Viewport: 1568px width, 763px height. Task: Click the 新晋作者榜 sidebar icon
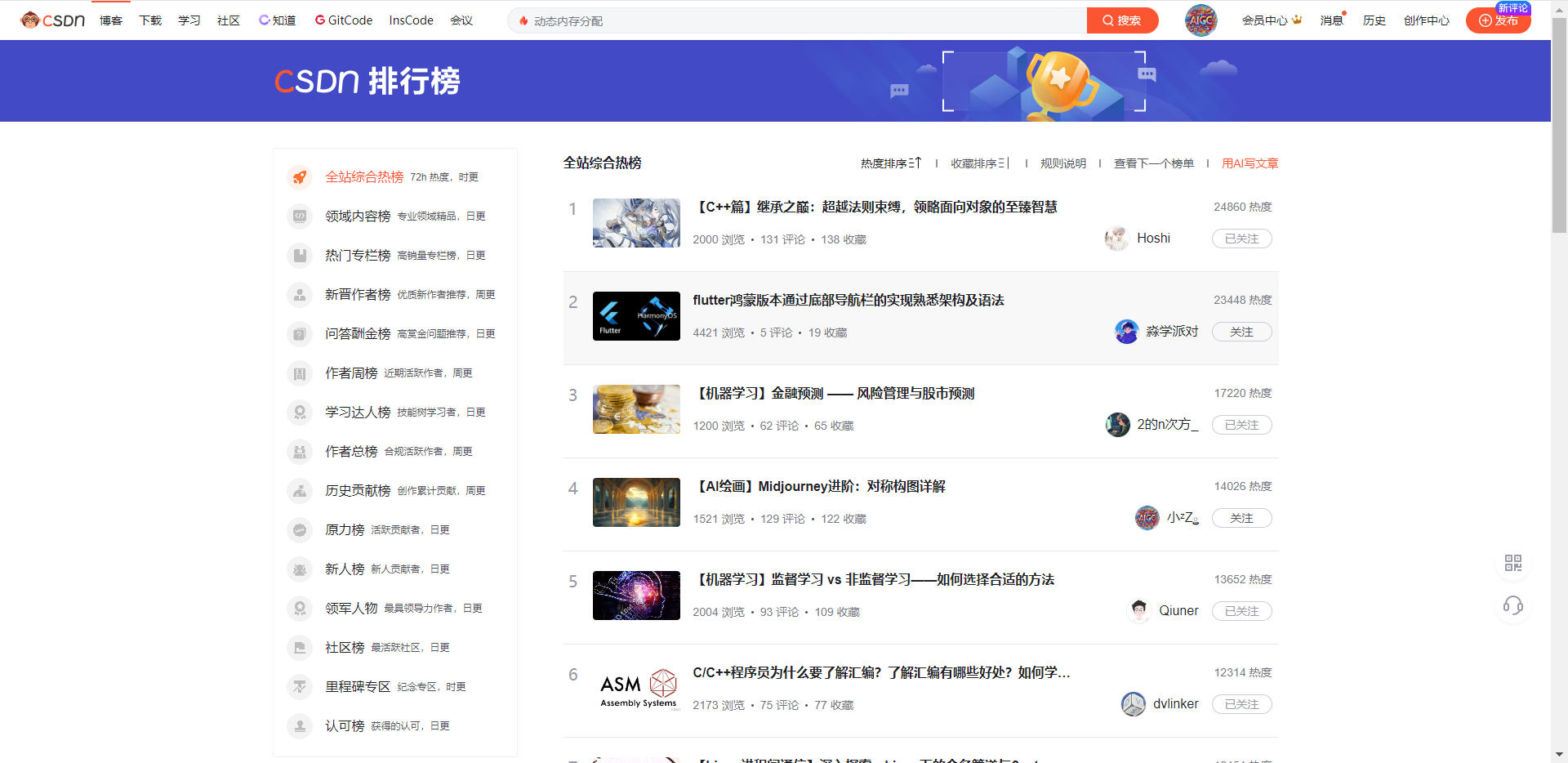[300, 295]
